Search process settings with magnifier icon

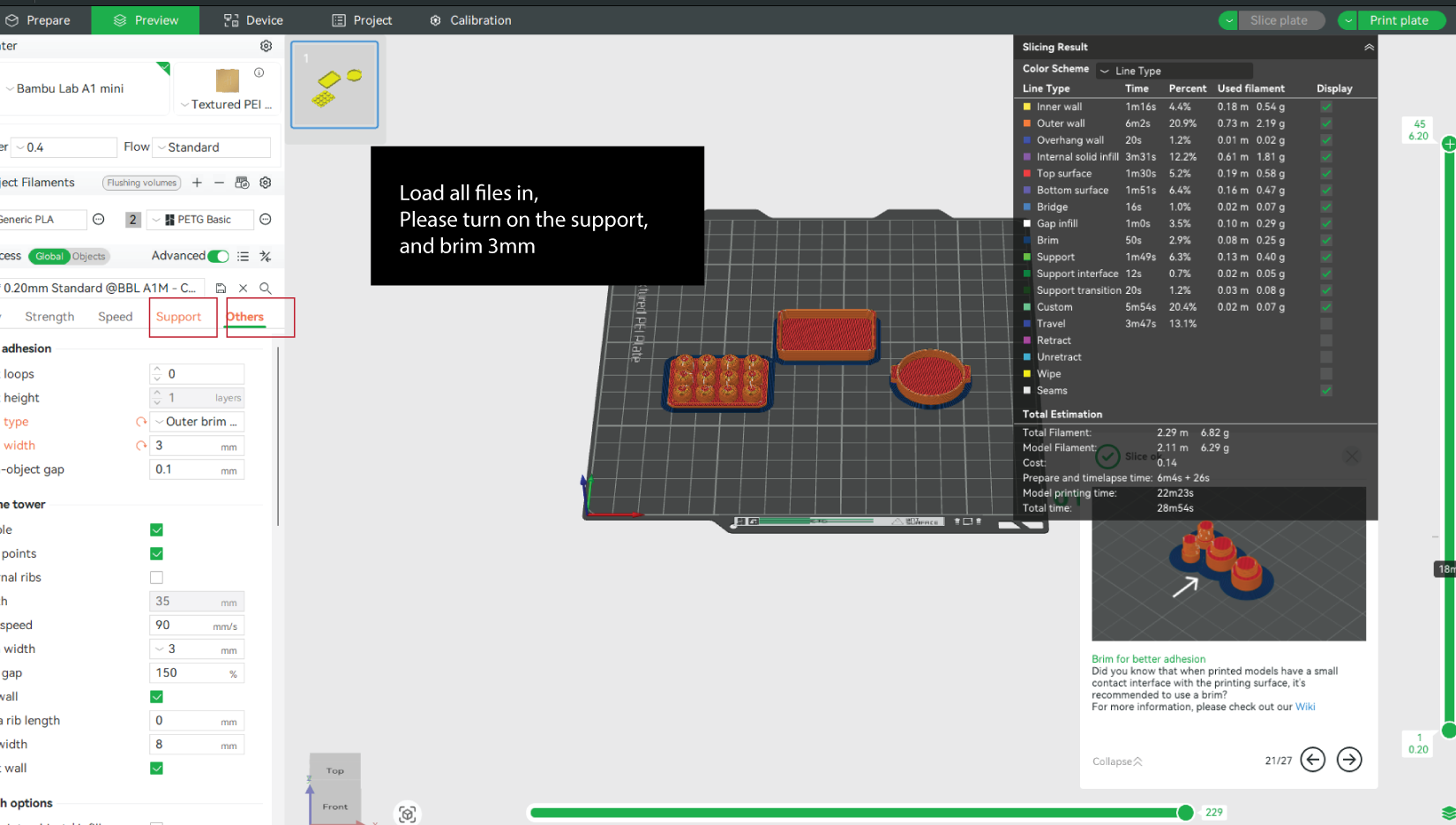coord(265,288)
